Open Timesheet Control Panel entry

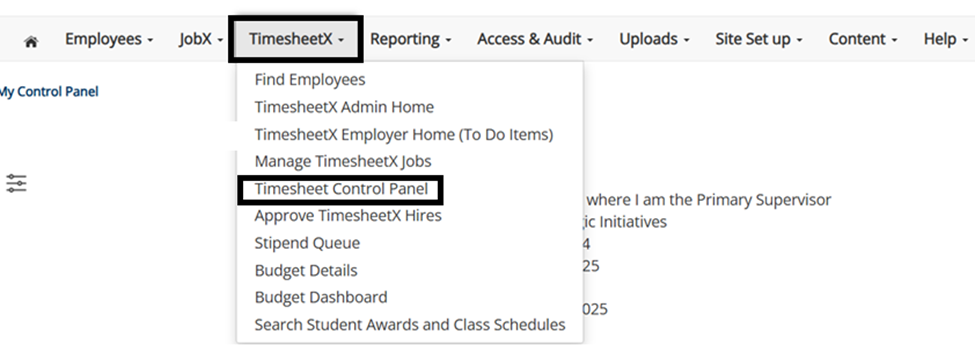(341, 189)
